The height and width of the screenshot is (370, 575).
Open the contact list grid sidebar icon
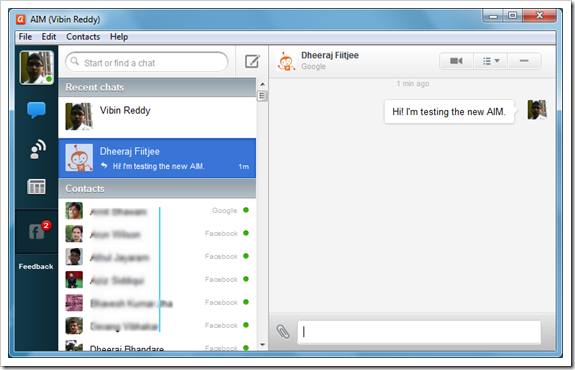click(x=36, y=186)
